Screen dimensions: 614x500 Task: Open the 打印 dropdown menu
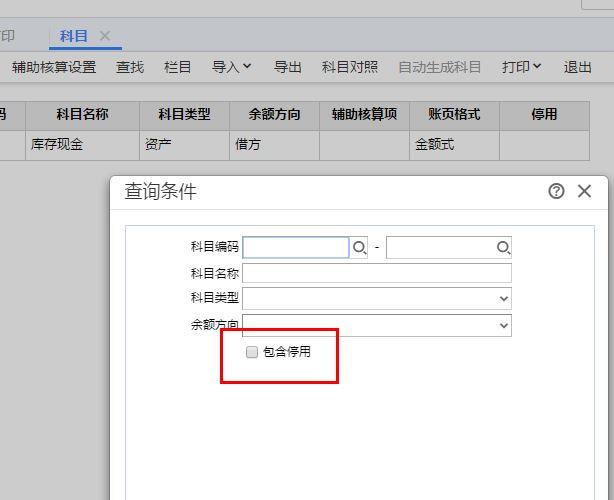point(522,67)
